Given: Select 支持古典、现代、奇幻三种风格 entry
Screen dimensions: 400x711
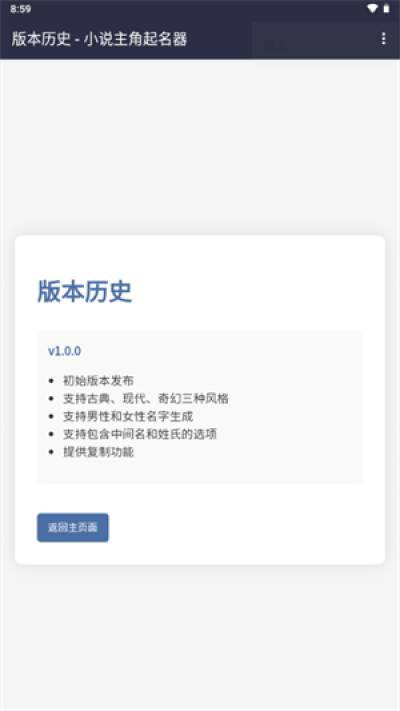Looking at the screenshot, I should pos(146,399).
